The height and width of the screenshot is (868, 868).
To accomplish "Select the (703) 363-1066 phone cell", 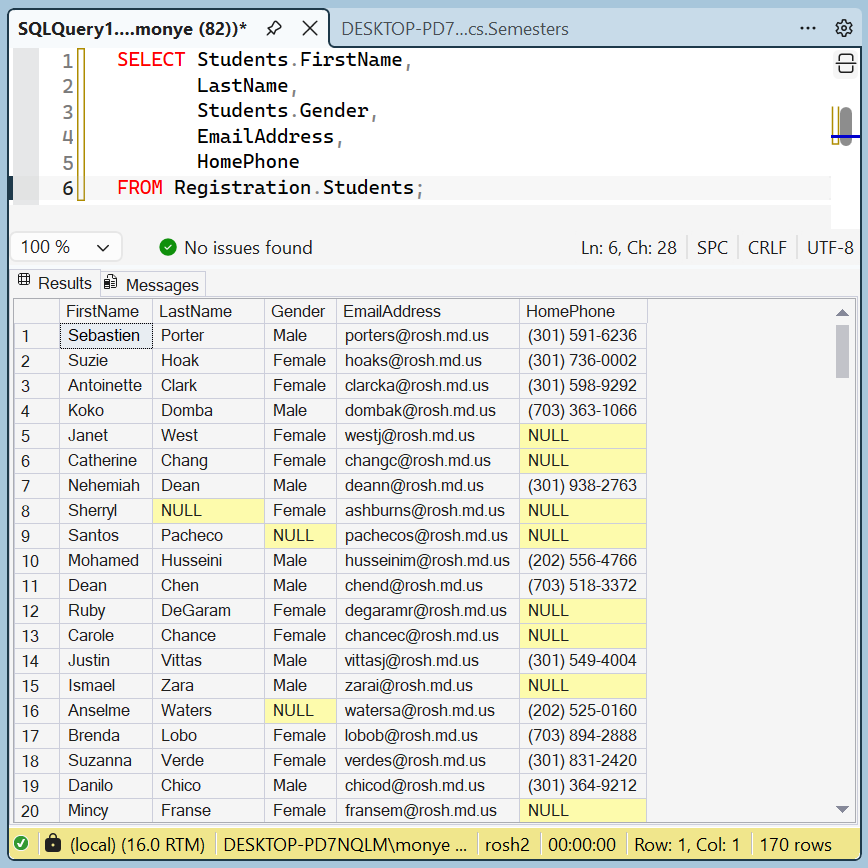I will pyautogui.click(x=583, y=410).
